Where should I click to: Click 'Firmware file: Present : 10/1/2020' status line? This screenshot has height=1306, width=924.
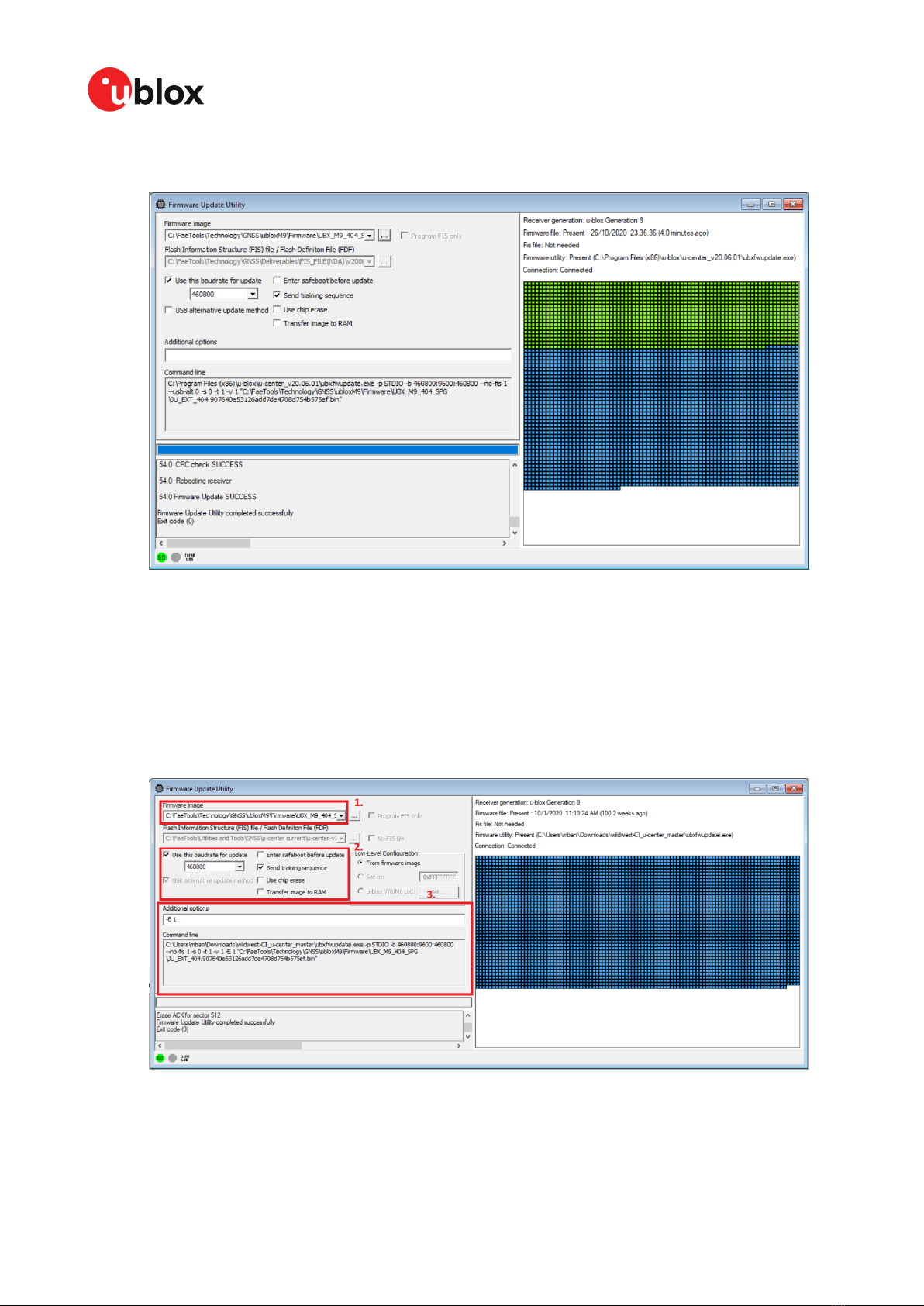click(x=561, y=814)
